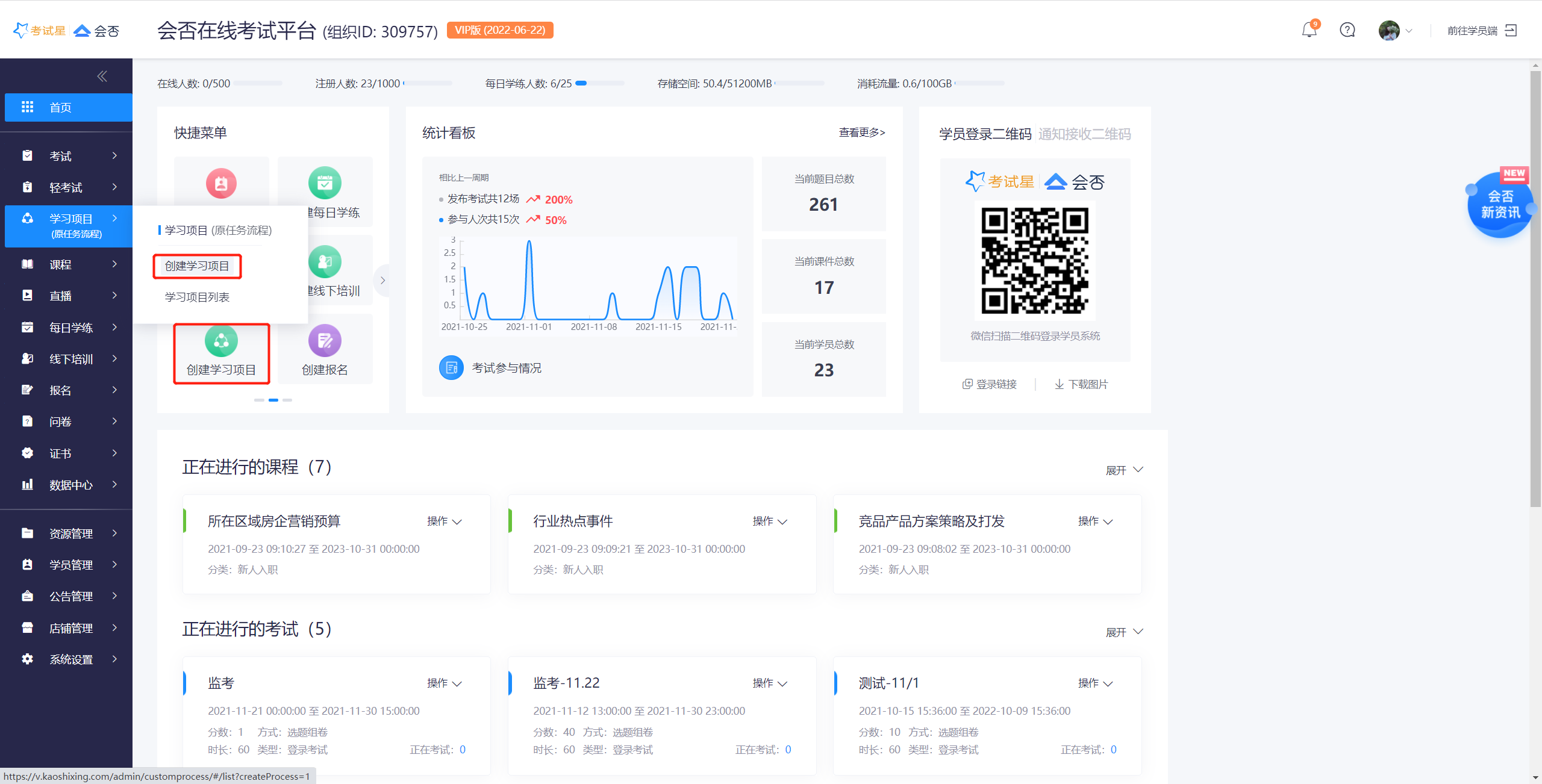Click next-page arrow in 快捷菜单 carousel
Image resolution: width=1542 pixels, height=784 pixels.
[382, 280]
